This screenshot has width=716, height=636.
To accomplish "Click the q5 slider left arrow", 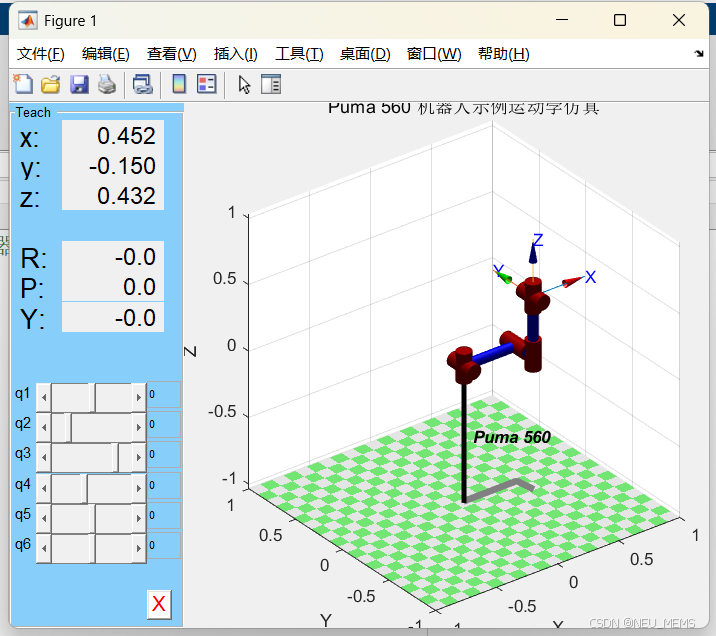I will (x=44, y=518).
